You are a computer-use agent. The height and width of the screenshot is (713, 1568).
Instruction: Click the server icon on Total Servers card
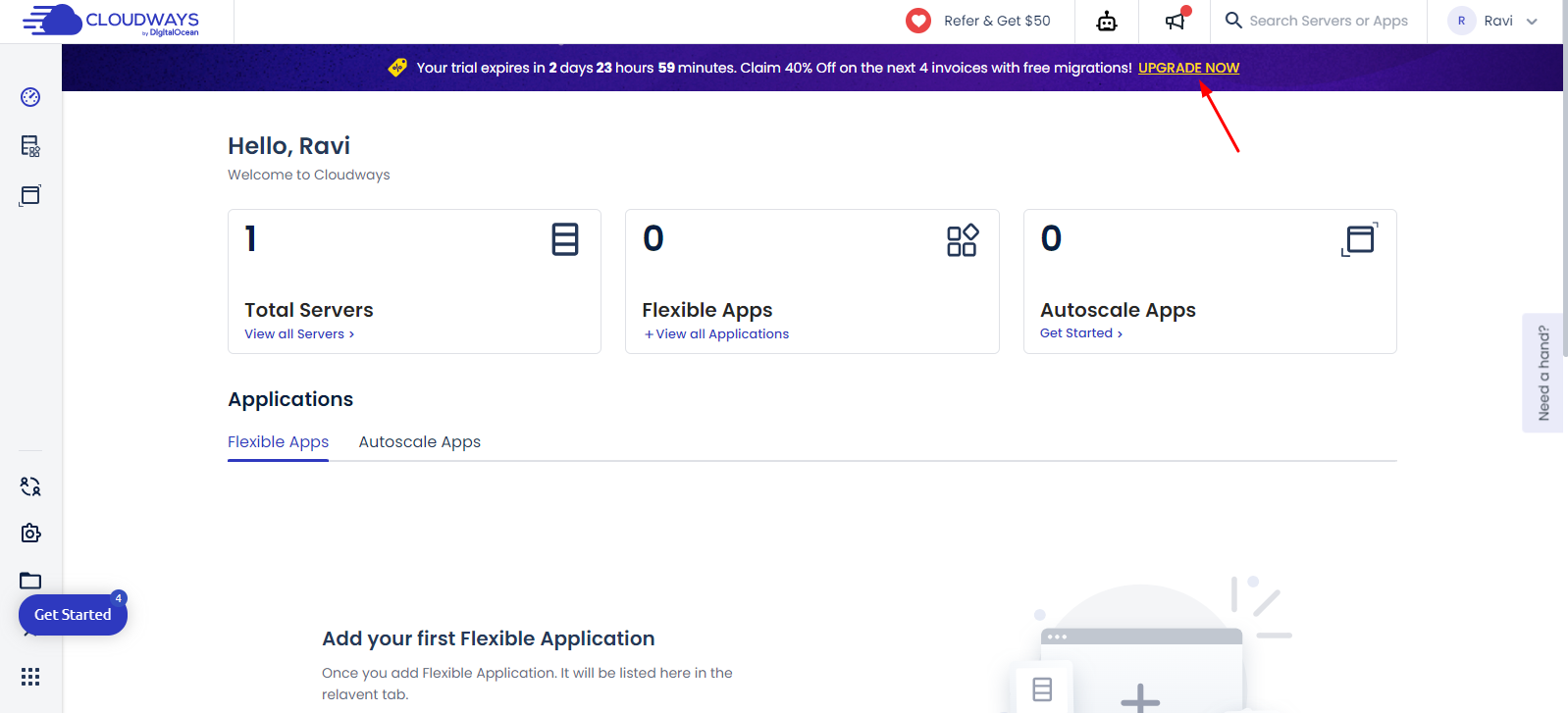[565, 239]
